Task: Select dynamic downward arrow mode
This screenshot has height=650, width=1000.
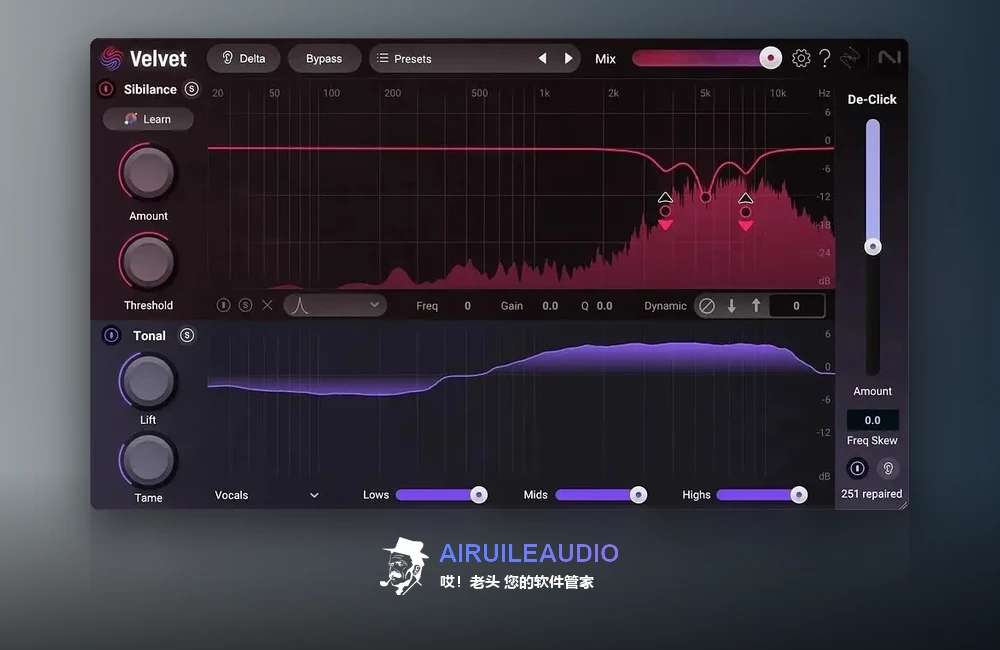Action: point(732,306)
